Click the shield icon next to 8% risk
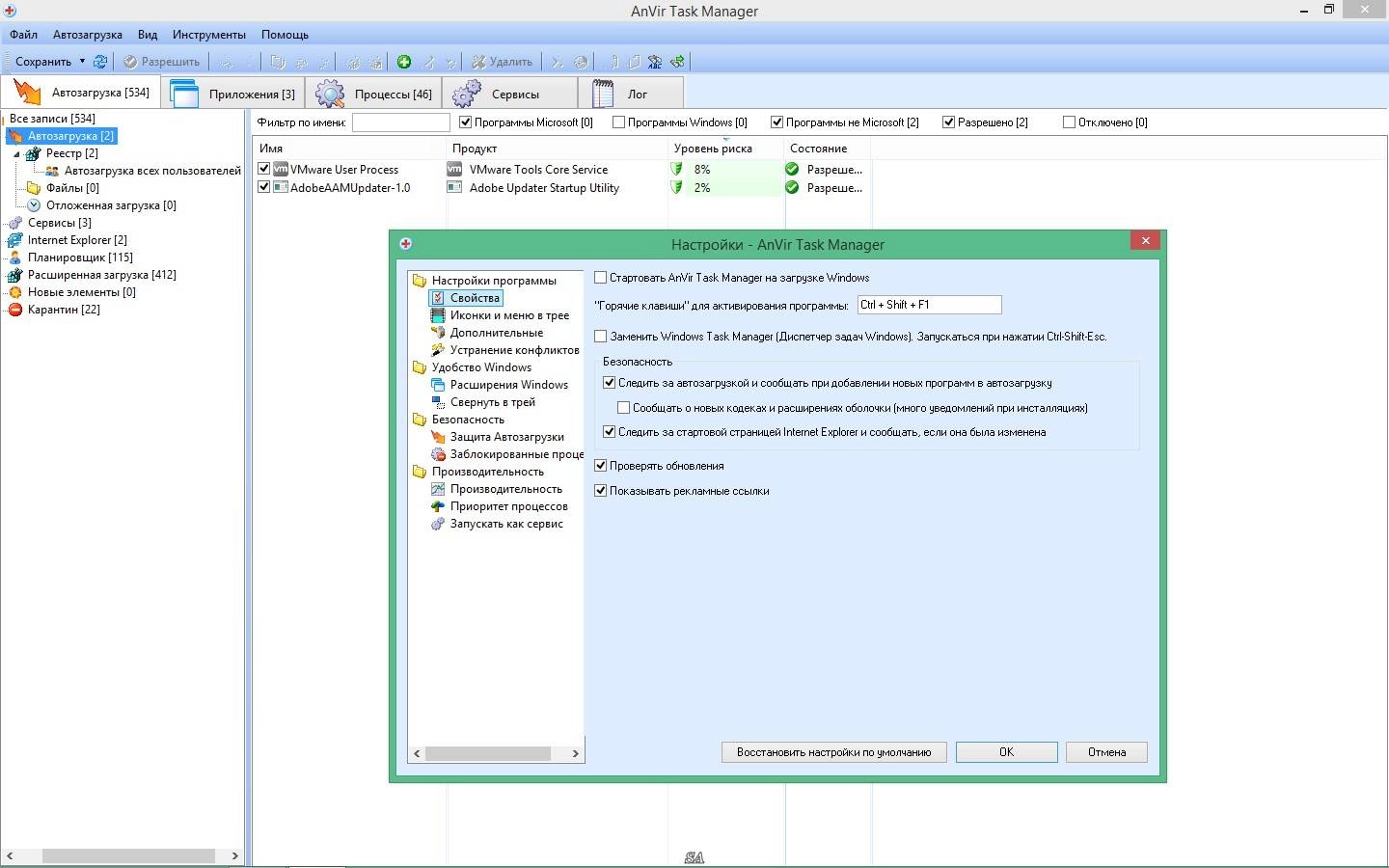The width and height of the screenshot is (1389, 868). (x=677, y=169)
